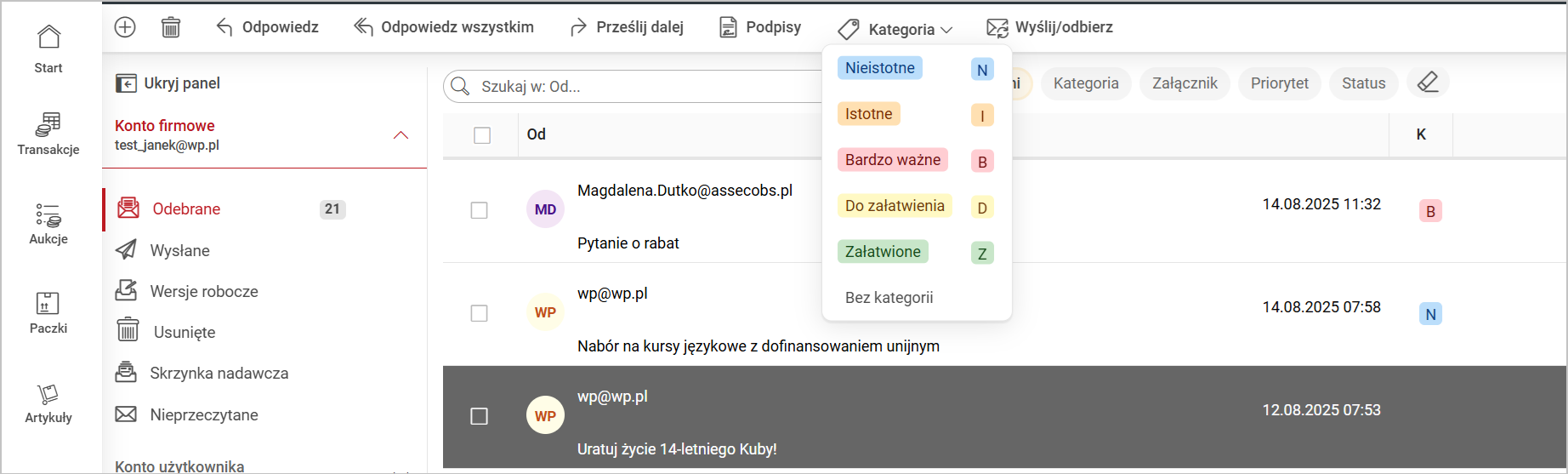Screen dimensions: 1568x474
Task: Open Artykuły from the sidebar
Action: coord(48,403)
